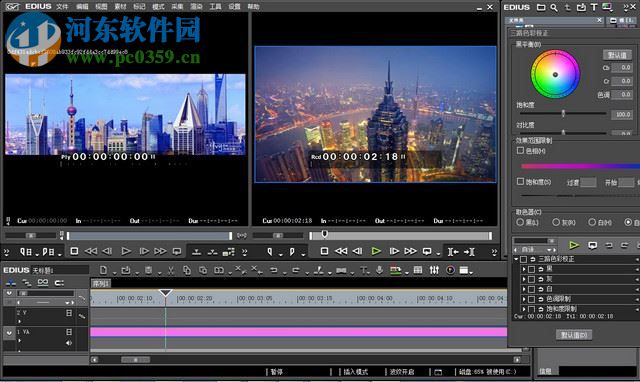Click 默认值 button beside the color wheel
The width and height of the screenshot is (640, 382).
617,55
